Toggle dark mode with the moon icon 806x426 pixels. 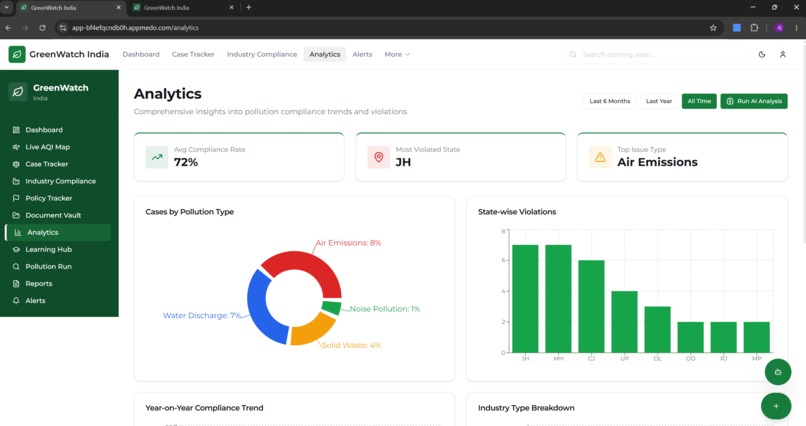pyautogui.click(x=762, y=54)
